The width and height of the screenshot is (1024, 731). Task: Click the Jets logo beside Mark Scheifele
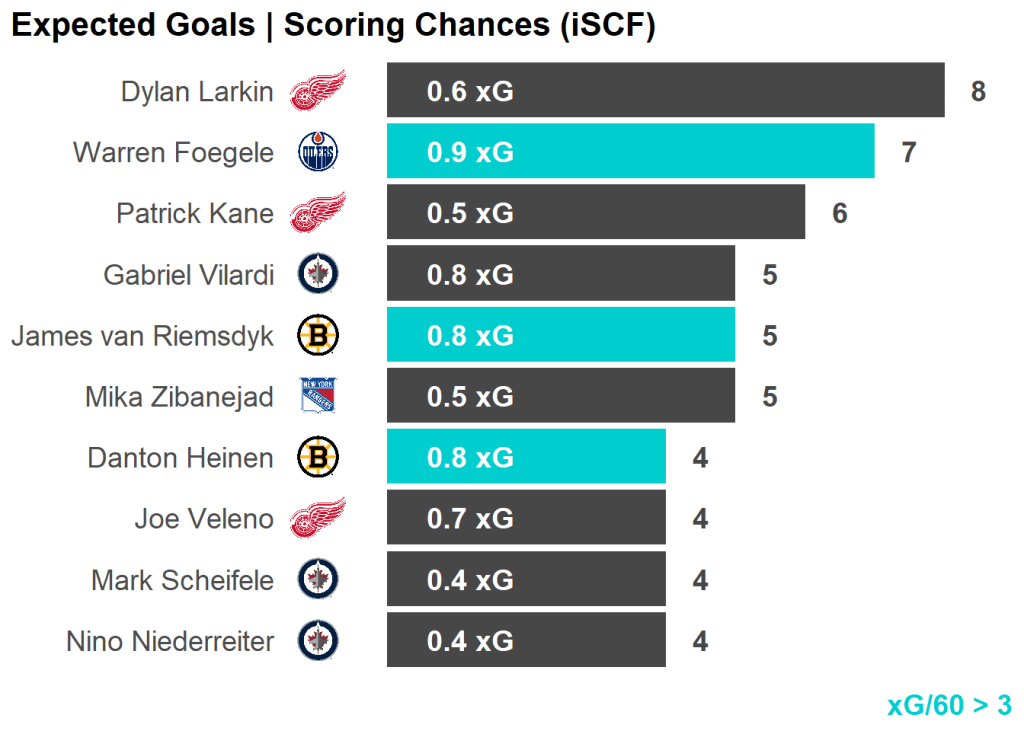pyautogui.click(x=318, y=580)
